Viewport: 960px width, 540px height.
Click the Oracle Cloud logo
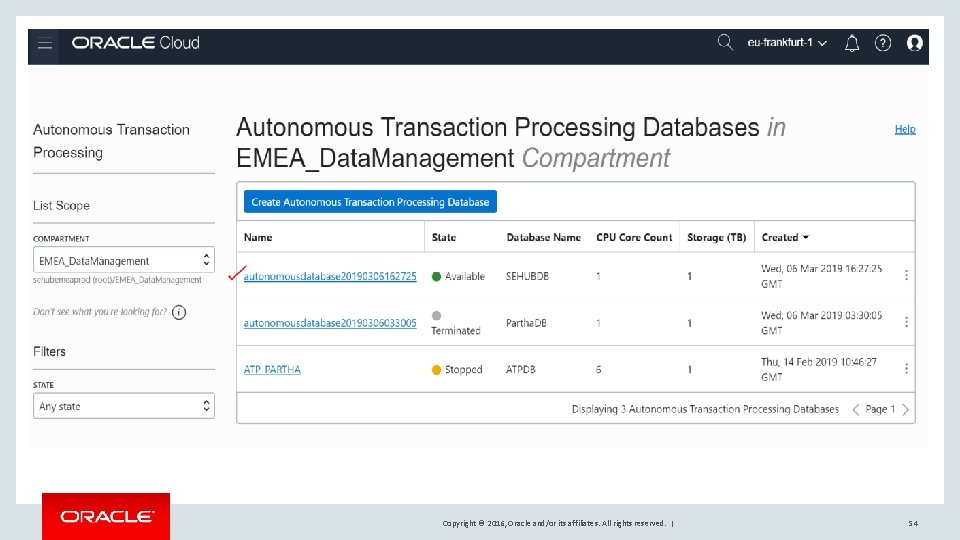pyautogui.click(x=135, y=43)
